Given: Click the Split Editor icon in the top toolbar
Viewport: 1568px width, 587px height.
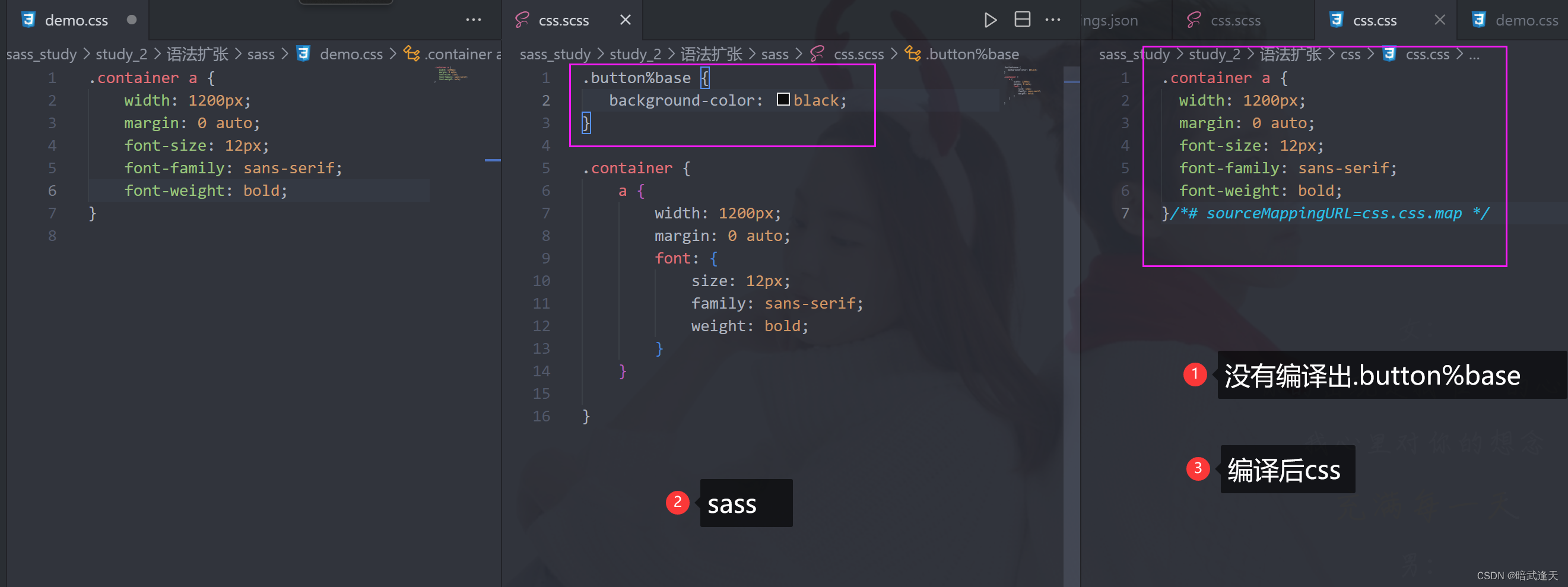Looking at the screenshot, I should [1022, 20].
